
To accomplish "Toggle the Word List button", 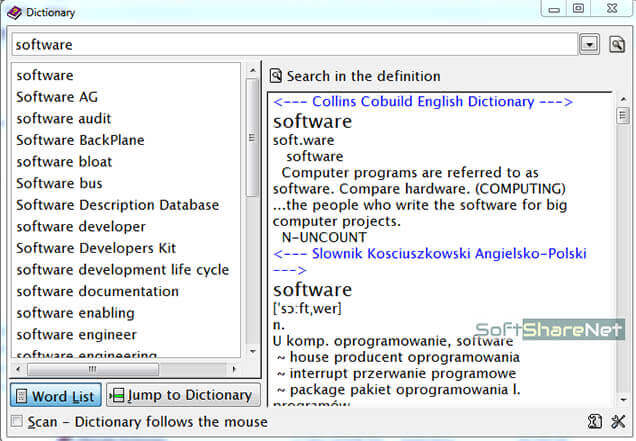I will tap(56, 396).
